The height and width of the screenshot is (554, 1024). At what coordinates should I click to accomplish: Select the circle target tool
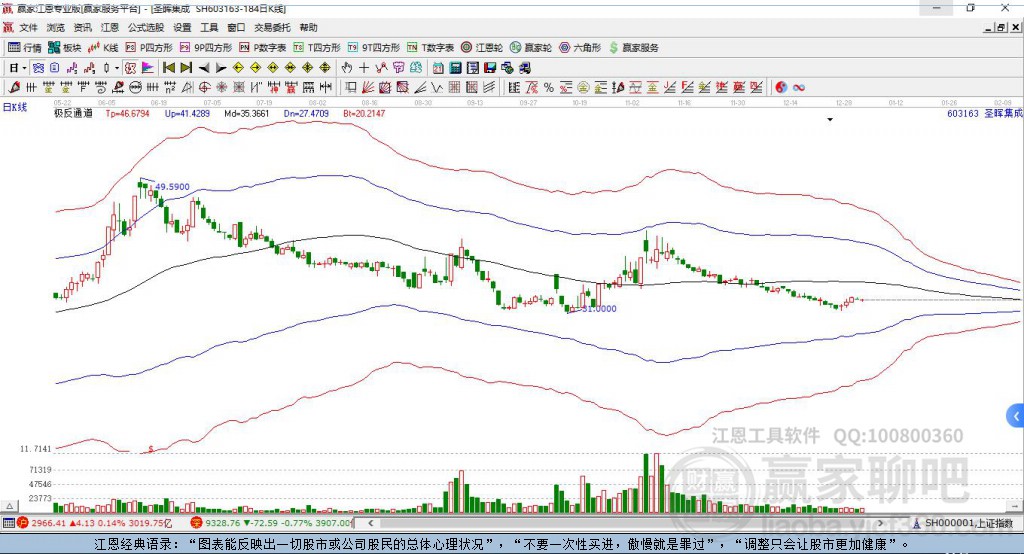[x=204, y=88]
